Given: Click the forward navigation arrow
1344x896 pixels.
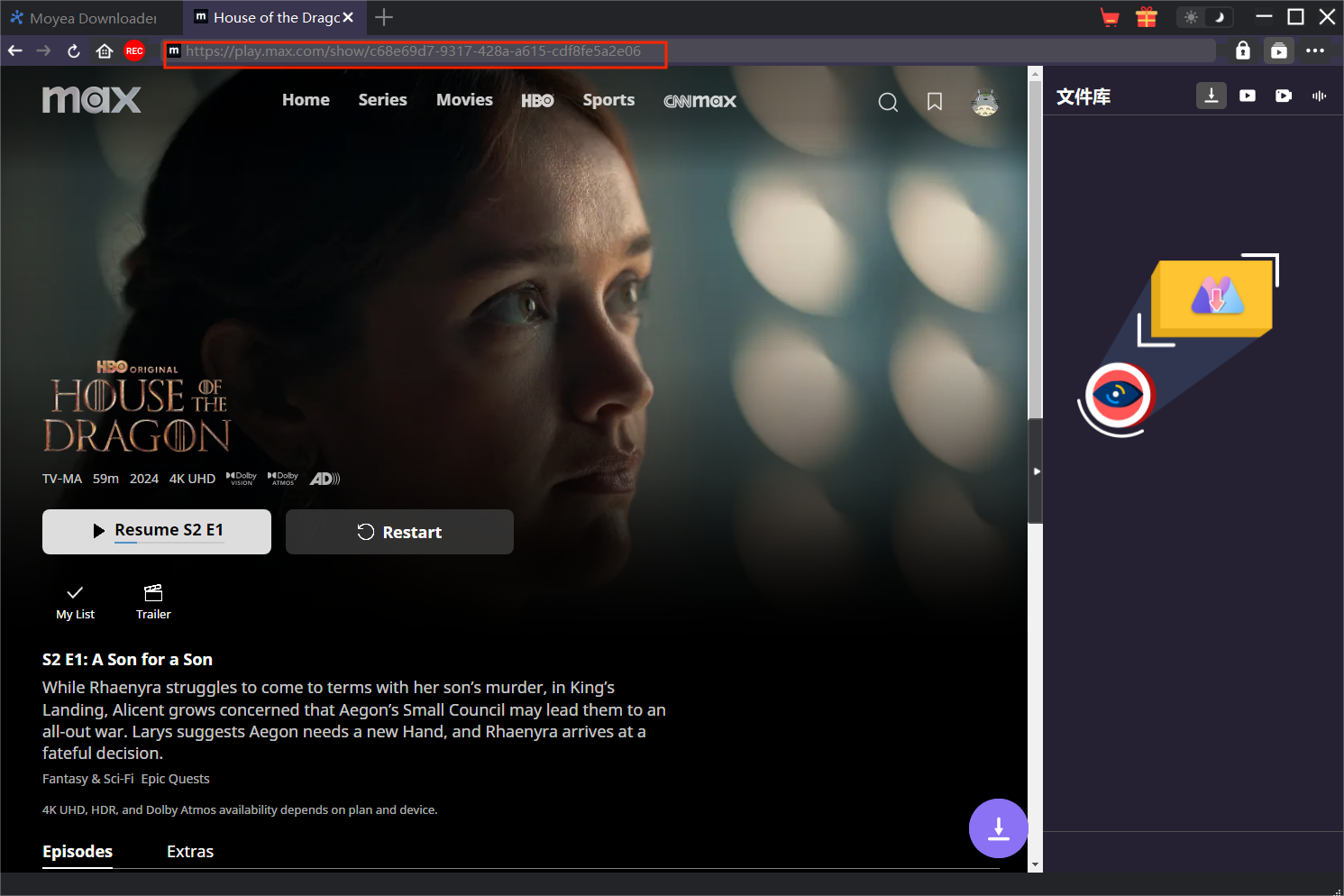Looking at the screenshot, I should [x=43, y=50].
